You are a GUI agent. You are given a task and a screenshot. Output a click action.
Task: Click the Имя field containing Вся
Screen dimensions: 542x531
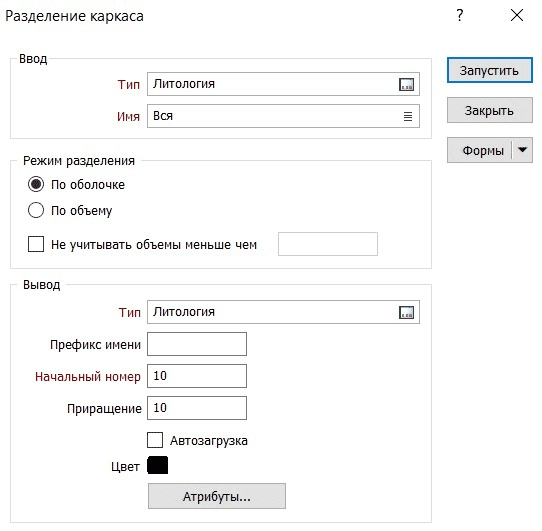tap(283, 116)
